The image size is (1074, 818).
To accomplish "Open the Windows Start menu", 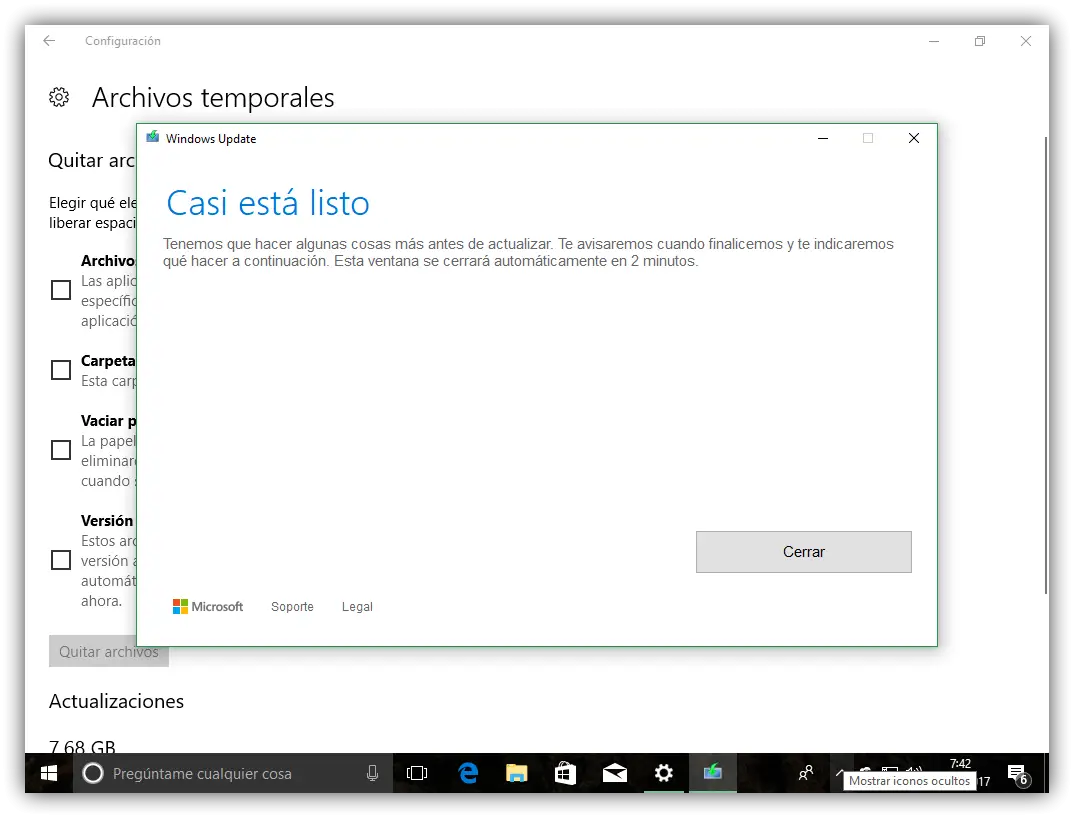I will click(x=49, y=773).
